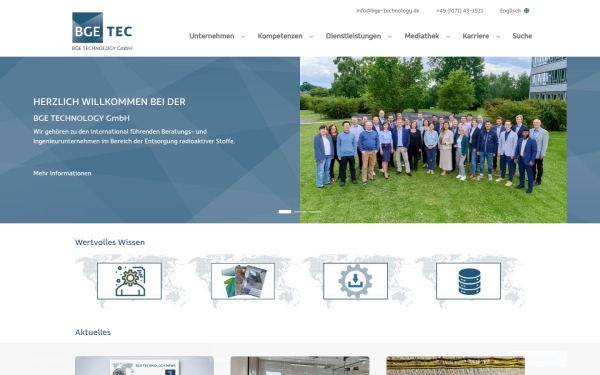Open the person-with-gear knowledge tile

(x=129, y=281)
